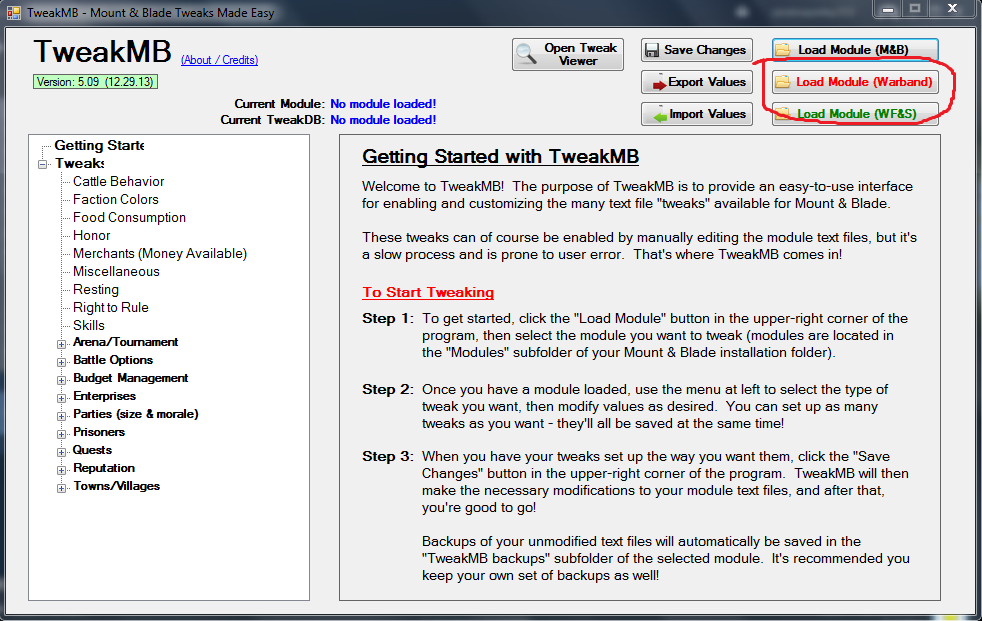Minimize the TweakMB window

pos(887,9)
